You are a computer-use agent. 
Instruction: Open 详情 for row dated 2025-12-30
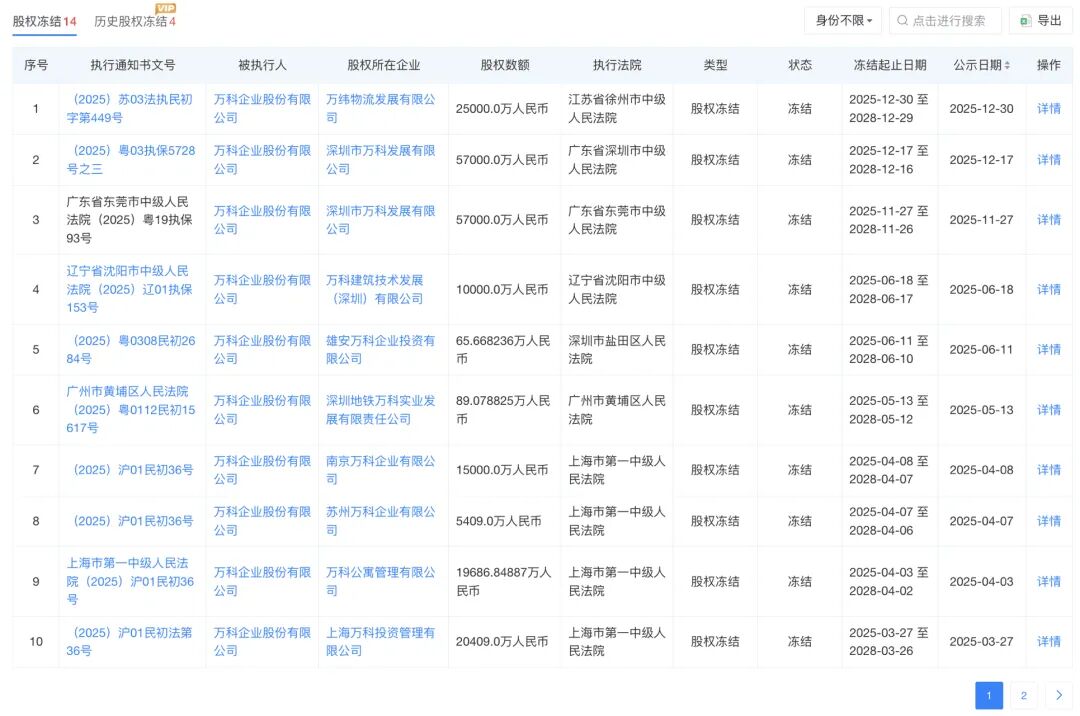(x=1048, y=109)
